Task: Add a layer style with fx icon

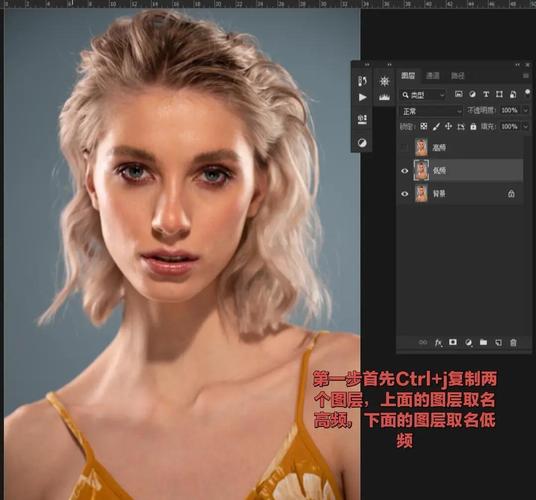Action: [438, 342]
